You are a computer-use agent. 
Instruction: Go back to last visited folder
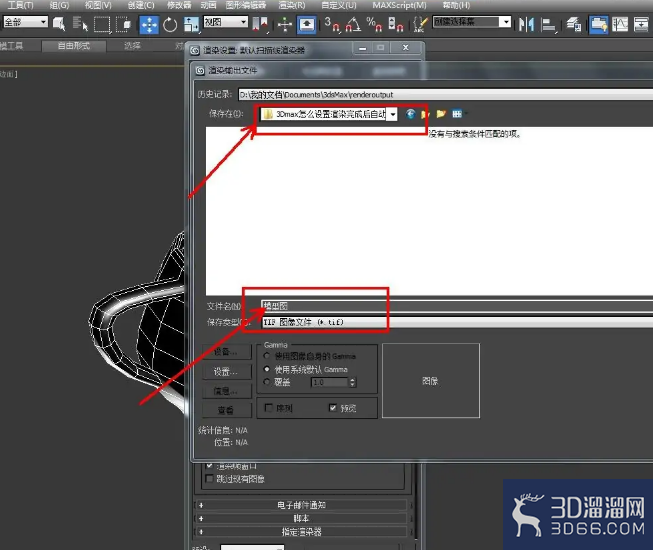[410, 114]
